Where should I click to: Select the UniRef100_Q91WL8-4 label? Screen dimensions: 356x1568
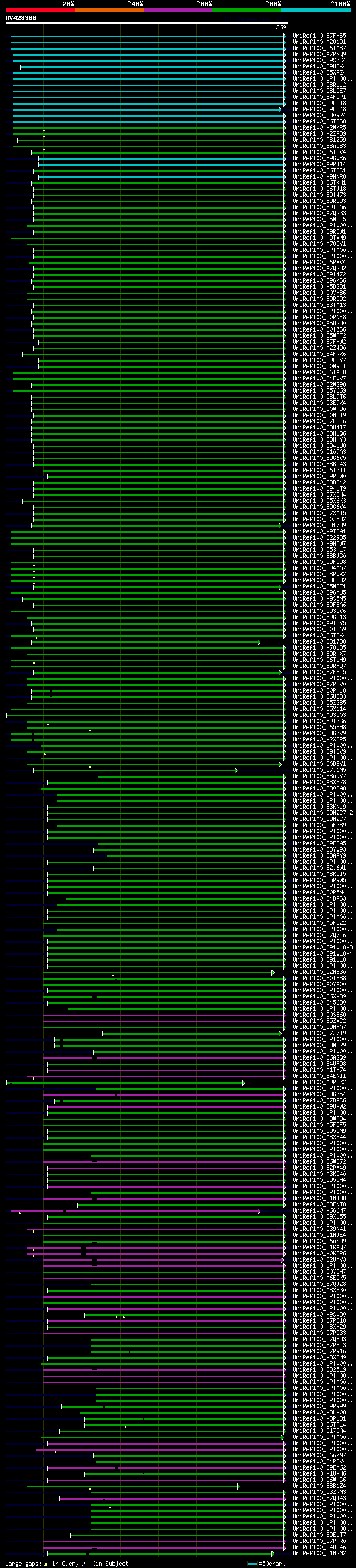point(323,953)
